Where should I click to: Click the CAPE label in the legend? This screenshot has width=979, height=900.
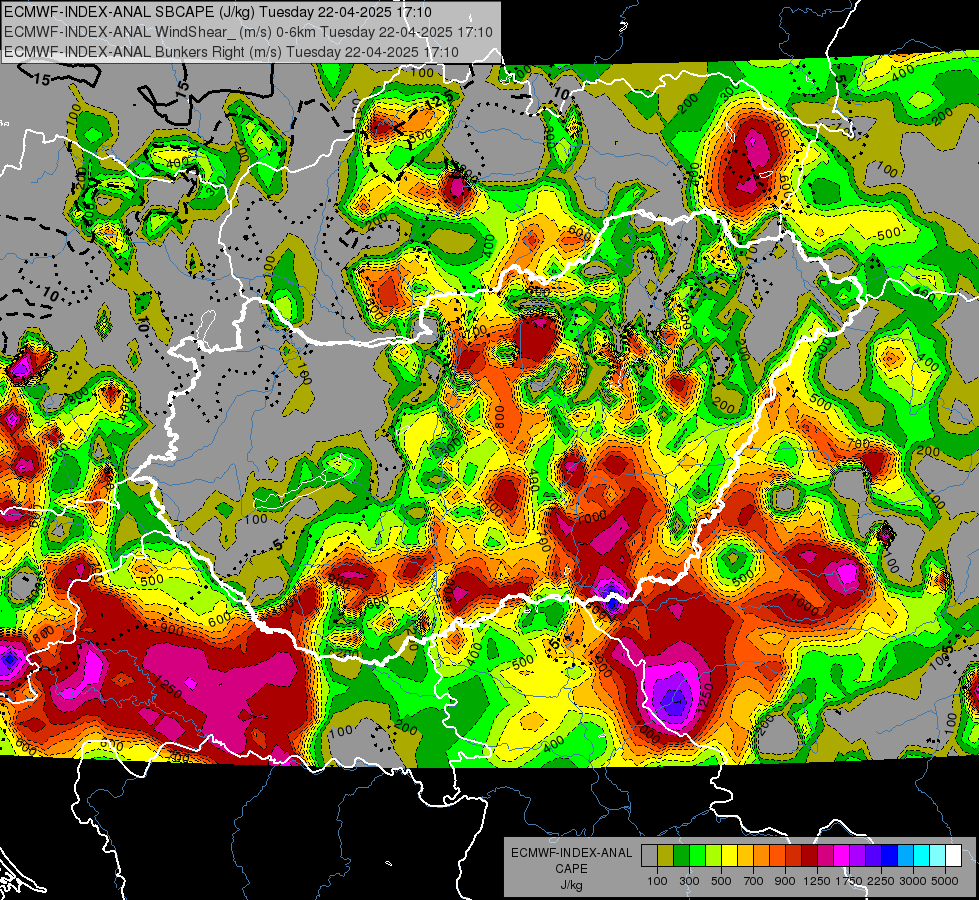pyautogui.click(x=571, y=868)
